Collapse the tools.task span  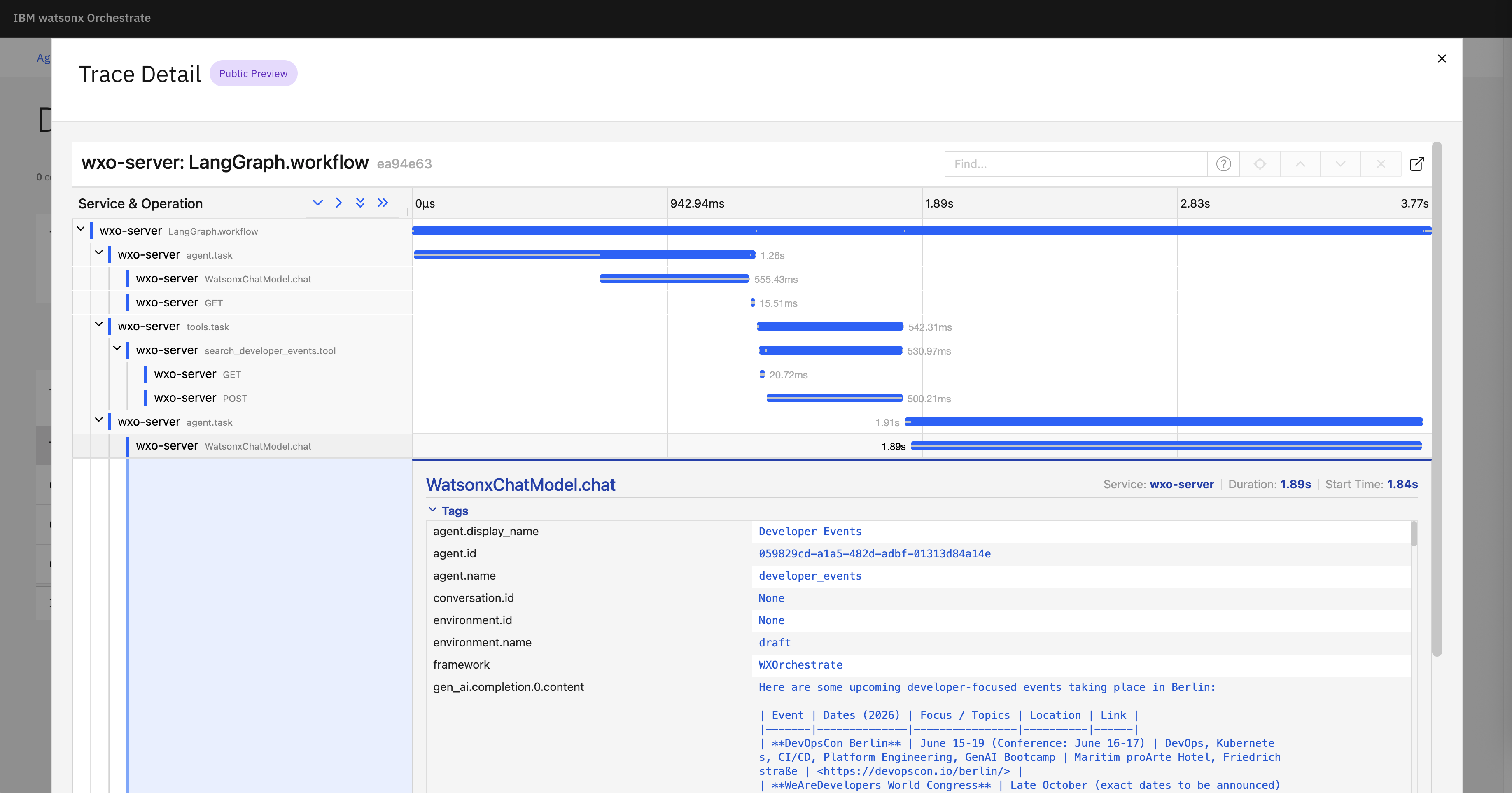pyautogui.click(x=99, y=324)
